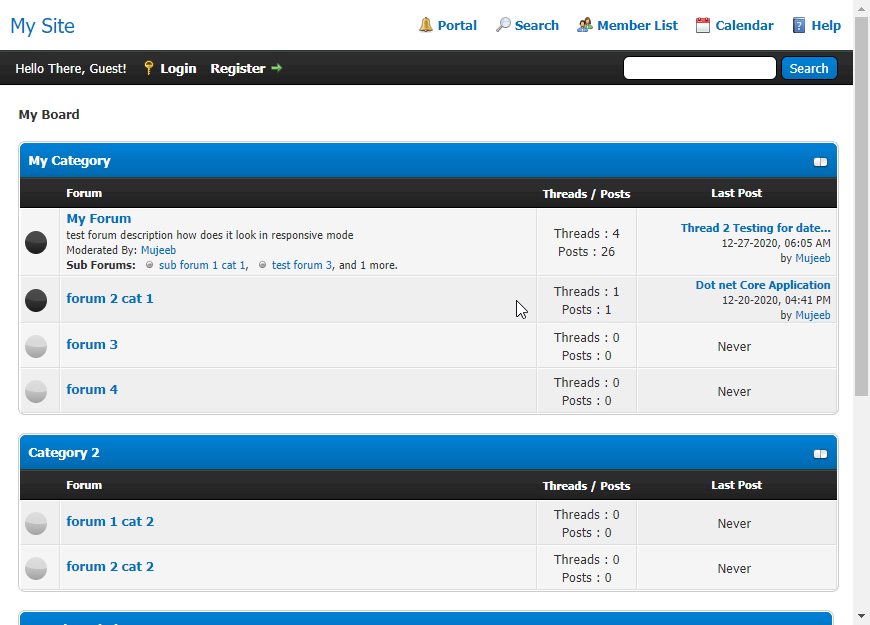Click the Search magnifier icon in top menu
This screenshot has width=870, height=625.
click(x=503, y=25)
